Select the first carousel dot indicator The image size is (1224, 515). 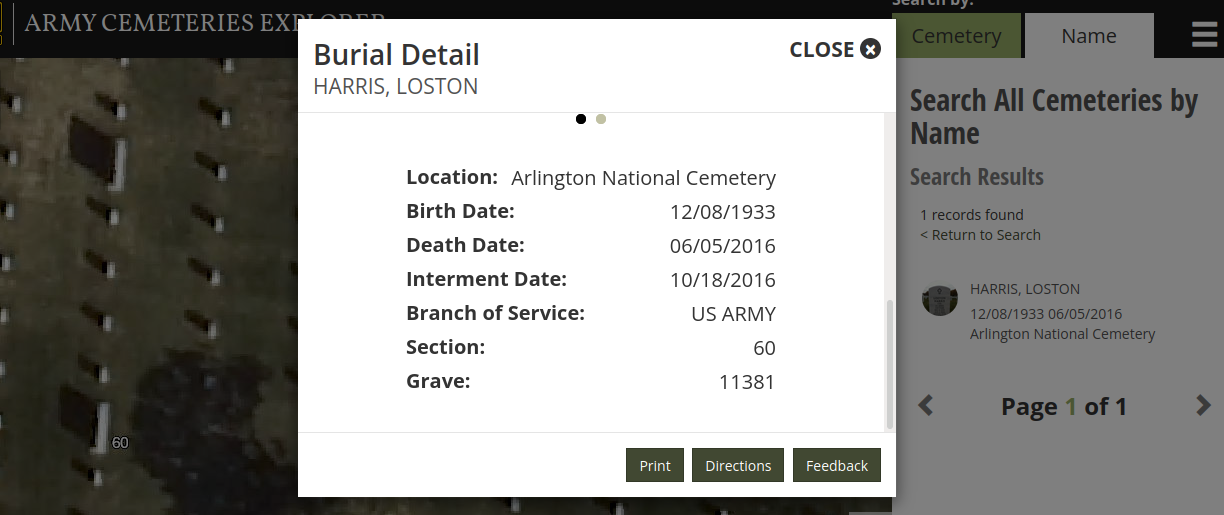[581, 119]
